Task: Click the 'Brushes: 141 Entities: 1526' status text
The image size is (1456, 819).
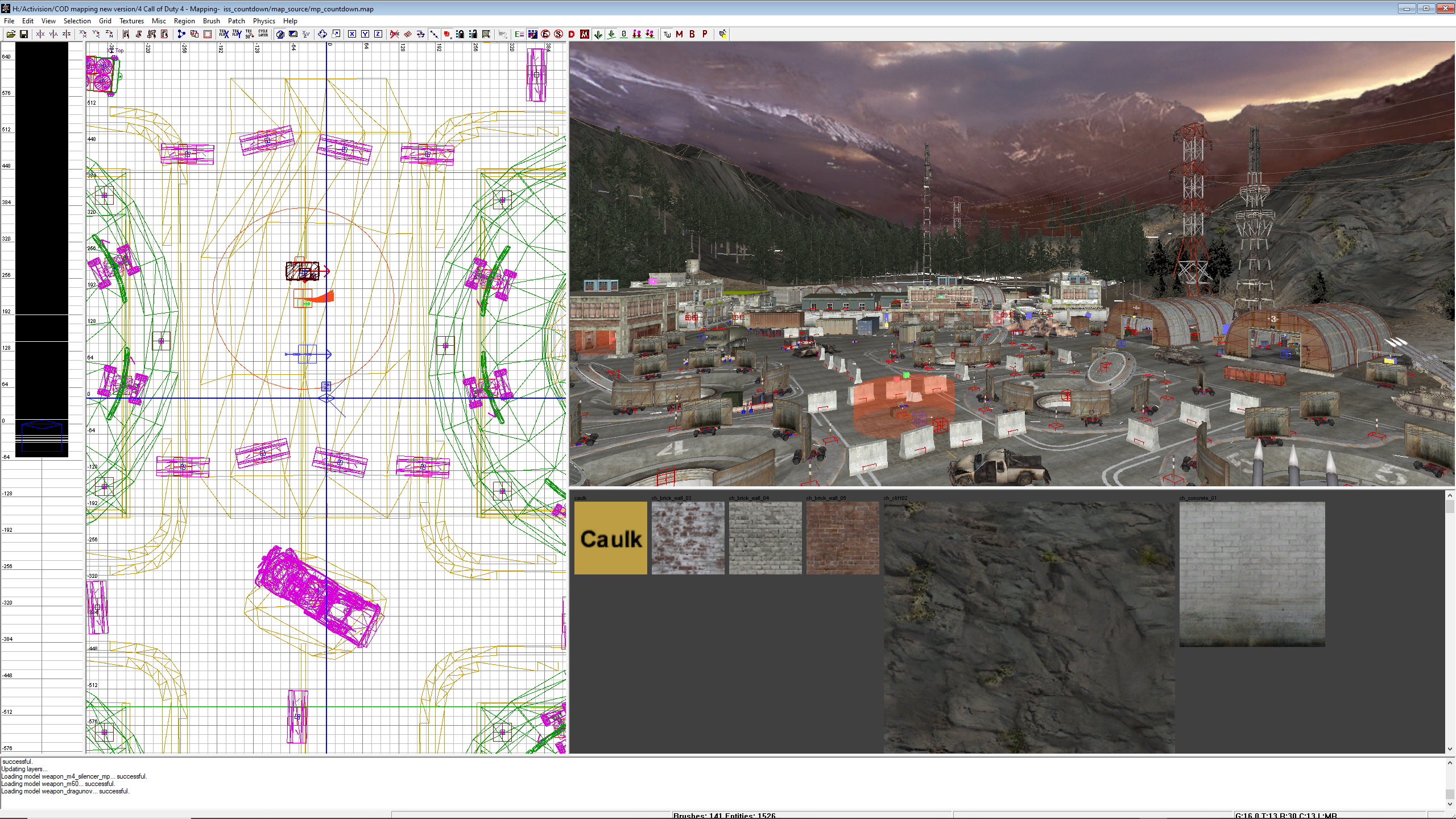Action: (x=724, y=816)
